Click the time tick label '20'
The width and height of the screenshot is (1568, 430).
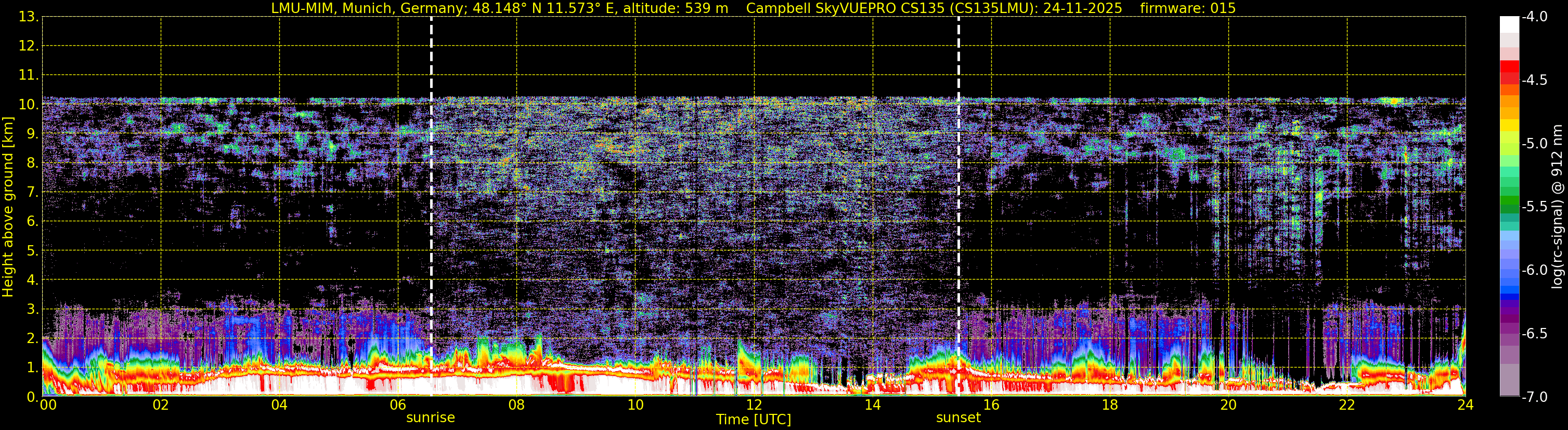pos(1228,405)
